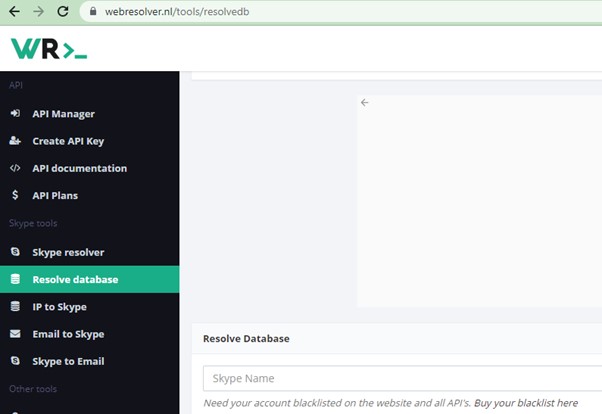Open API Plans menu item
The height and width of the screenshot is (414, 602).
tap(55, 195)
